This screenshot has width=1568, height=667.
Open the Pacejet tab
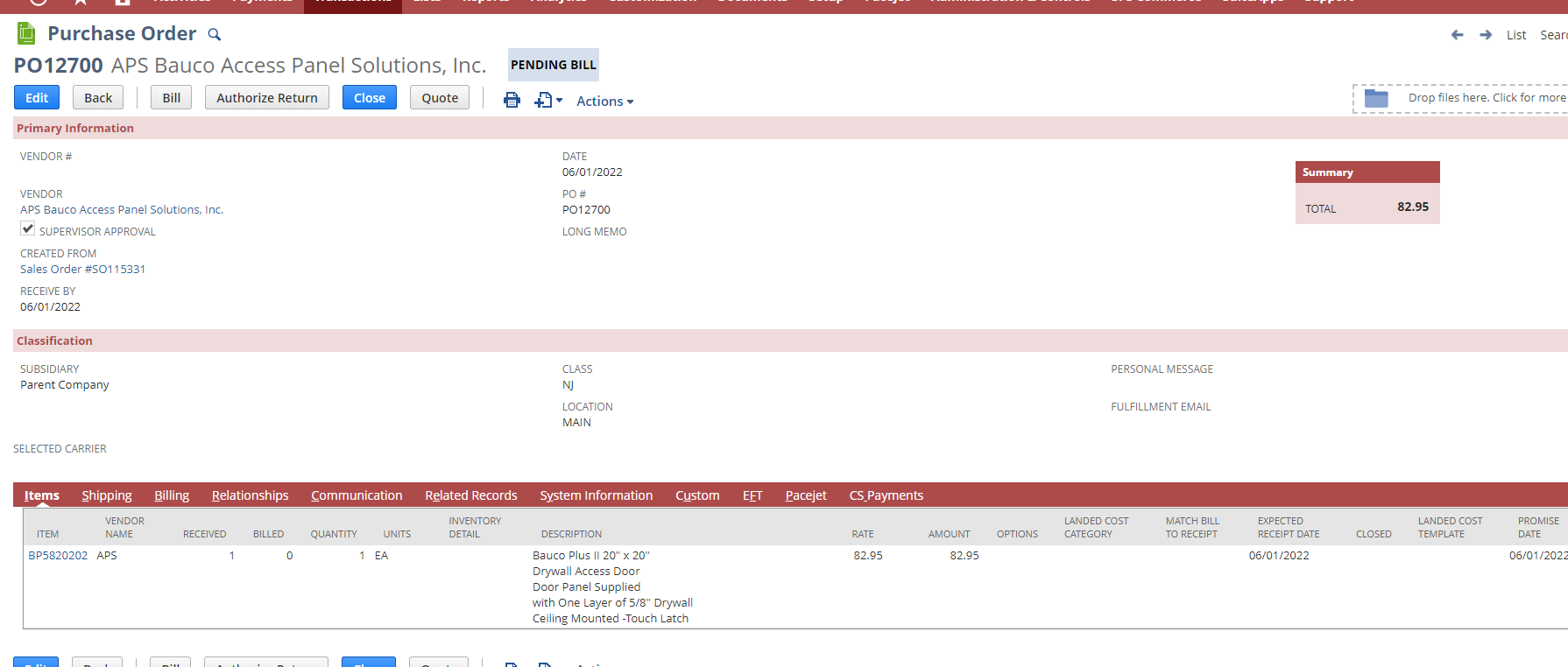[x=806, y=495]
